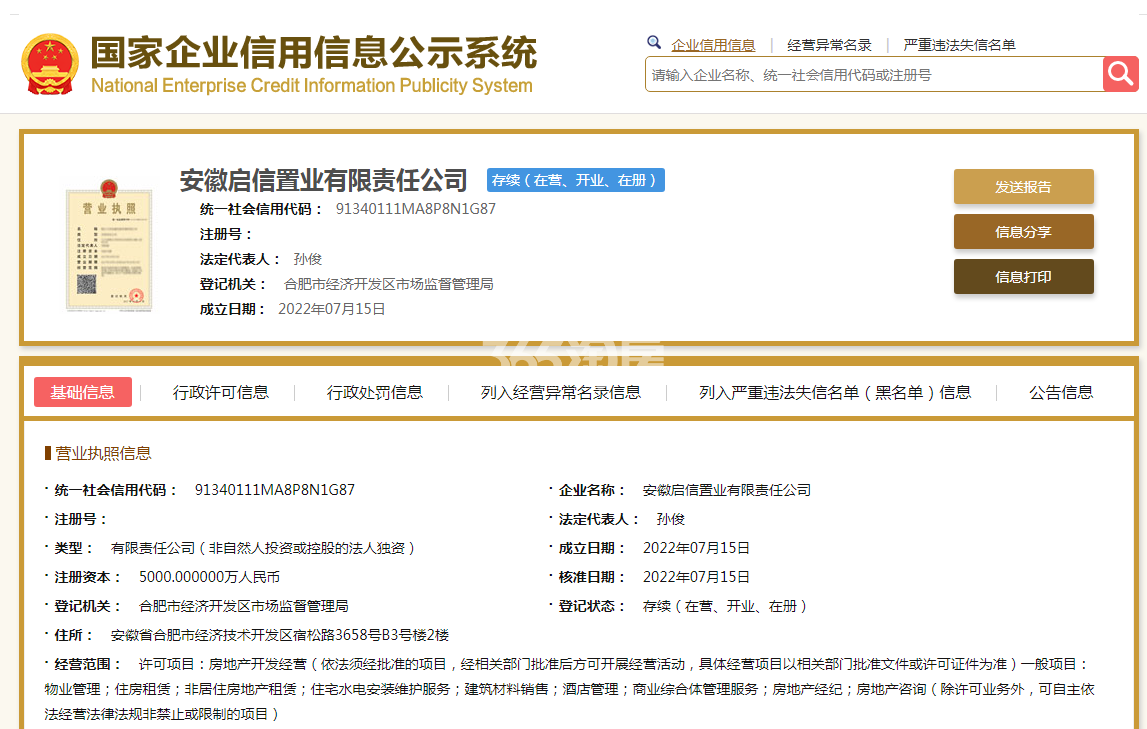Open the 行政许可信息 tab
This screenshot has height=729, width=1147.
click(221, 393)
